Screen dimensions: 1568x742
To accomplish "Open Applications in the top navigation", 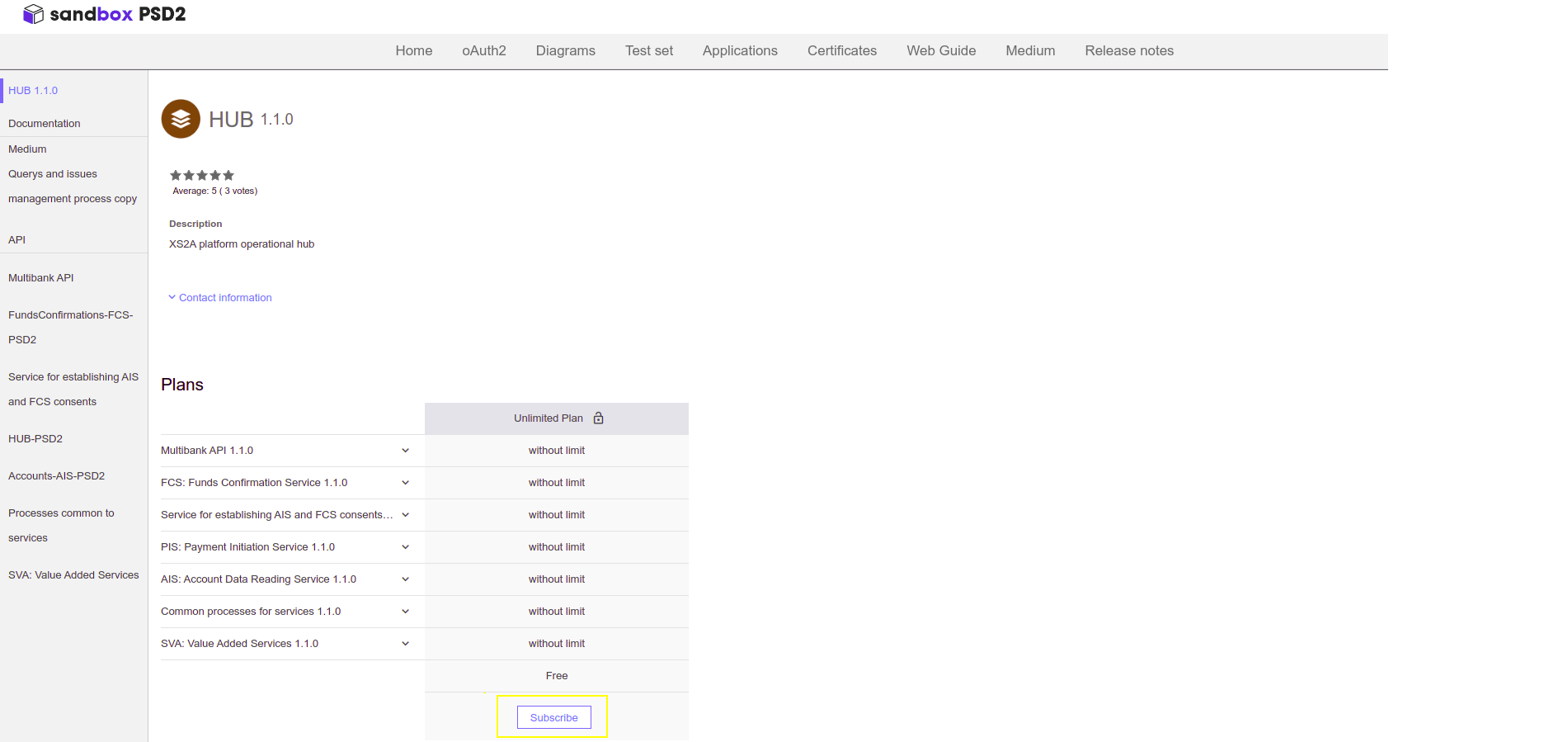I will 740,51.
